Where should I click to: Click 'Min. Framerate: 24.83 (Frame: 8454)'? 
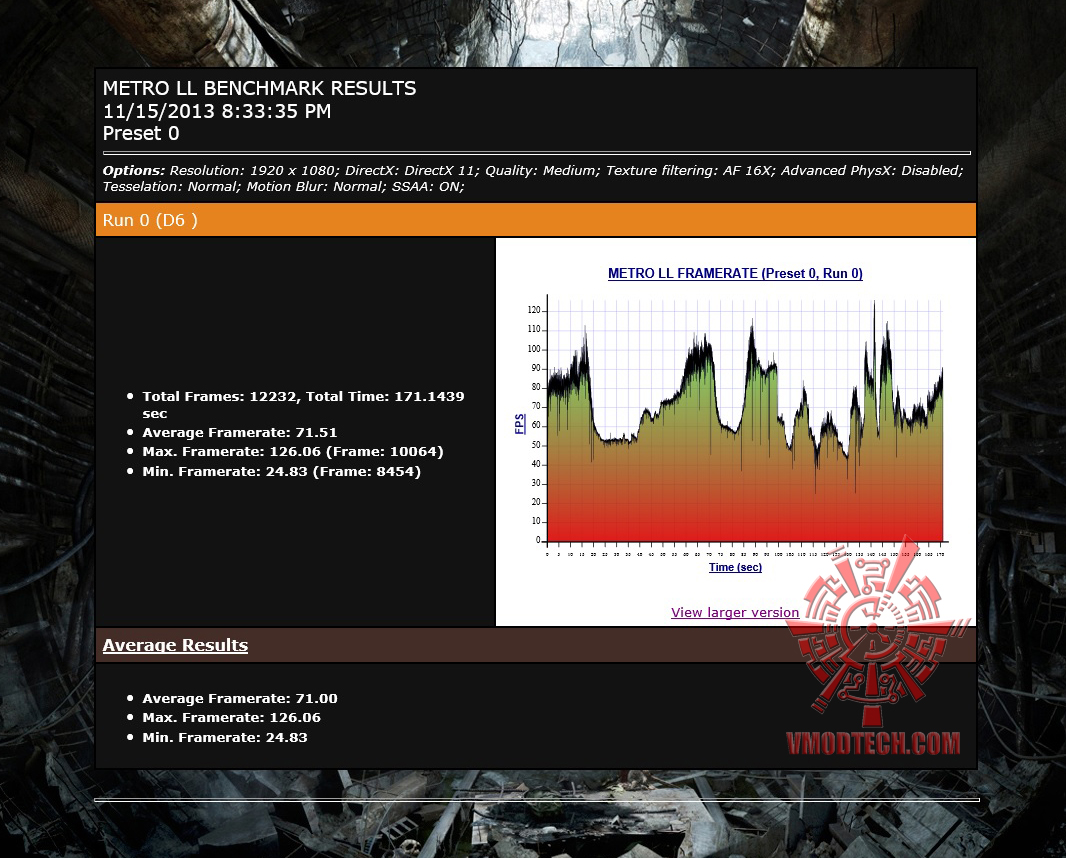[281, 471]
